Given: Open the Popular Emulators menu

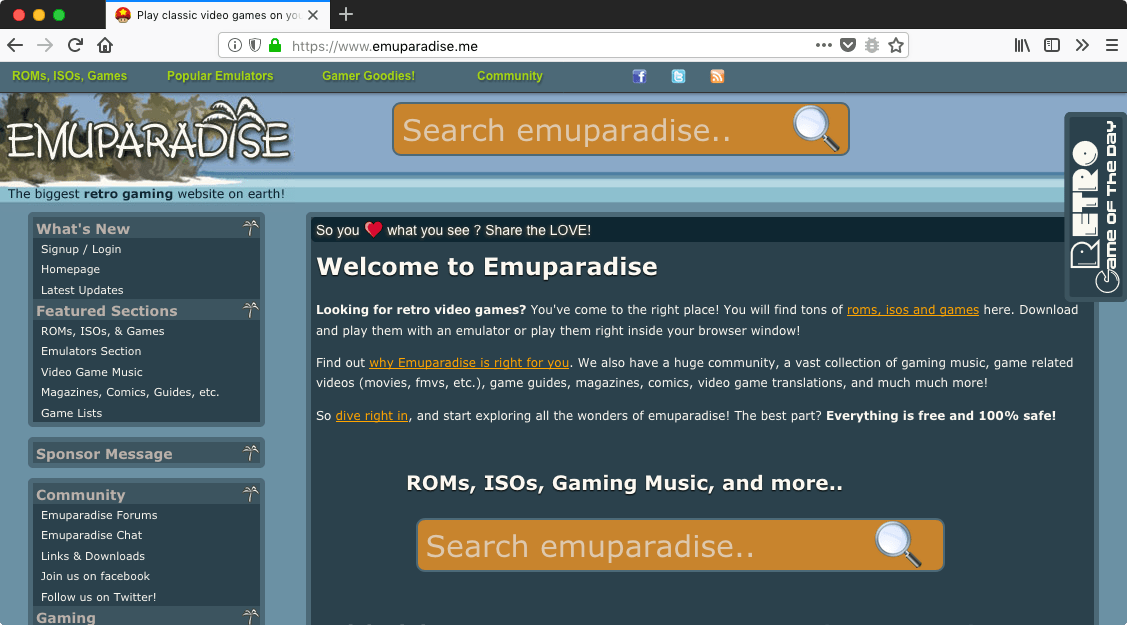Looking at the screenshot, I should point(220,76).
